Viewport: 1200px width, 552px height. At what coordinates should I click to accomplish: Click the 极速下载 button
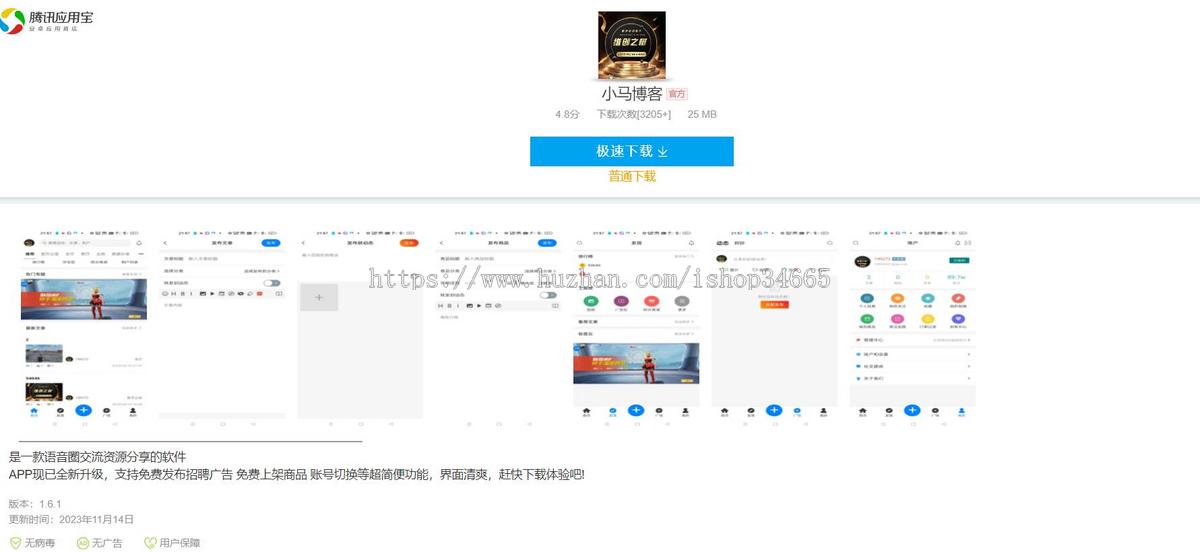(632, 151)
